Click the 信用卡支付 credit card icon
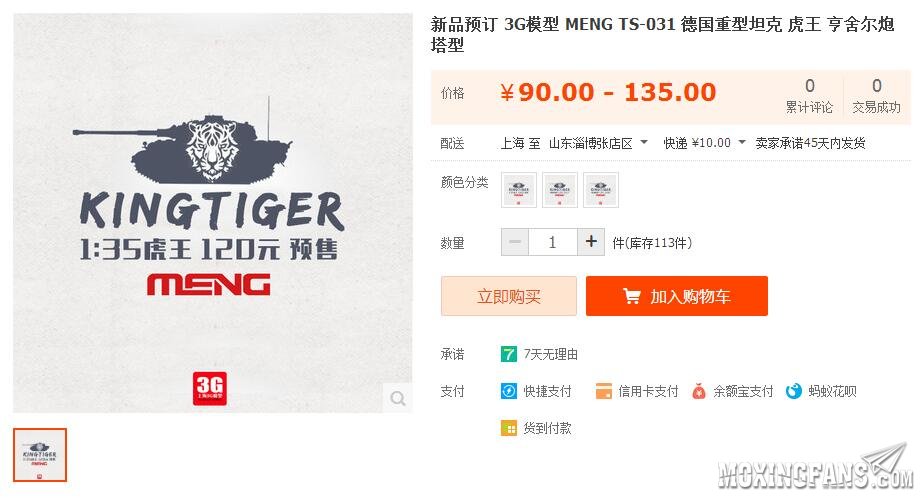Viewport: 920px width, 498px height. click(x=603, y=391)
